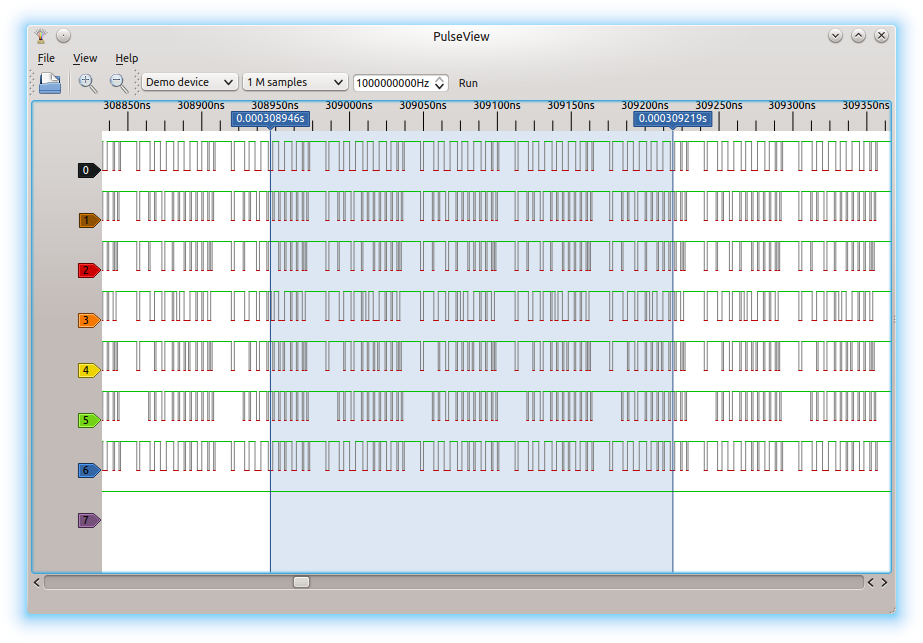Viewport: 923px width, 643px height.
Task: Open the 1 M samples dropdown
Action: click(x=295, y=83)
